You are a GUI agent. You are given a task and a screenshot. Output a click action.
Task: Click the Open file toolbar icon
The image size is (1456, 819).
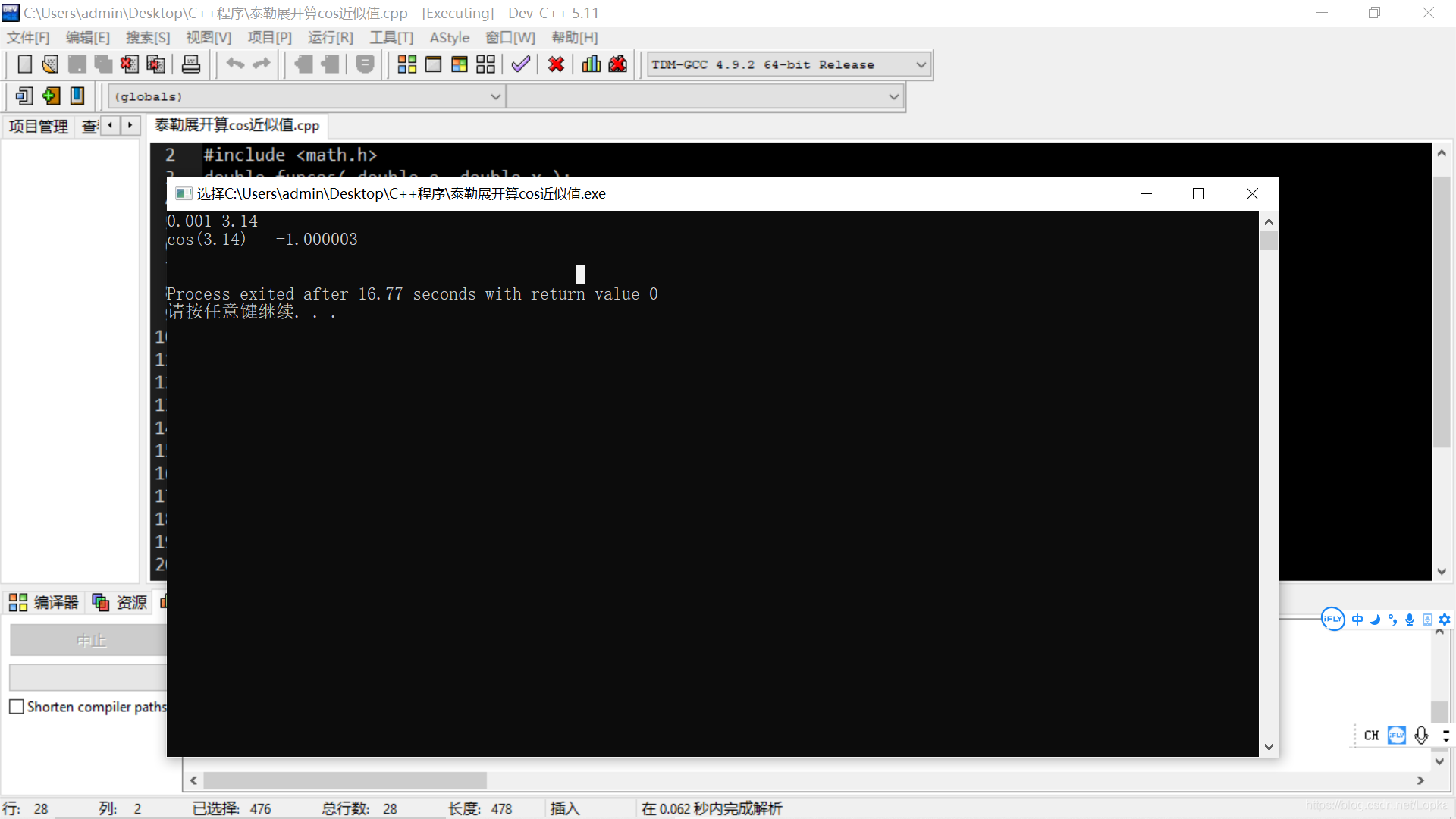(x=50, y=64)
